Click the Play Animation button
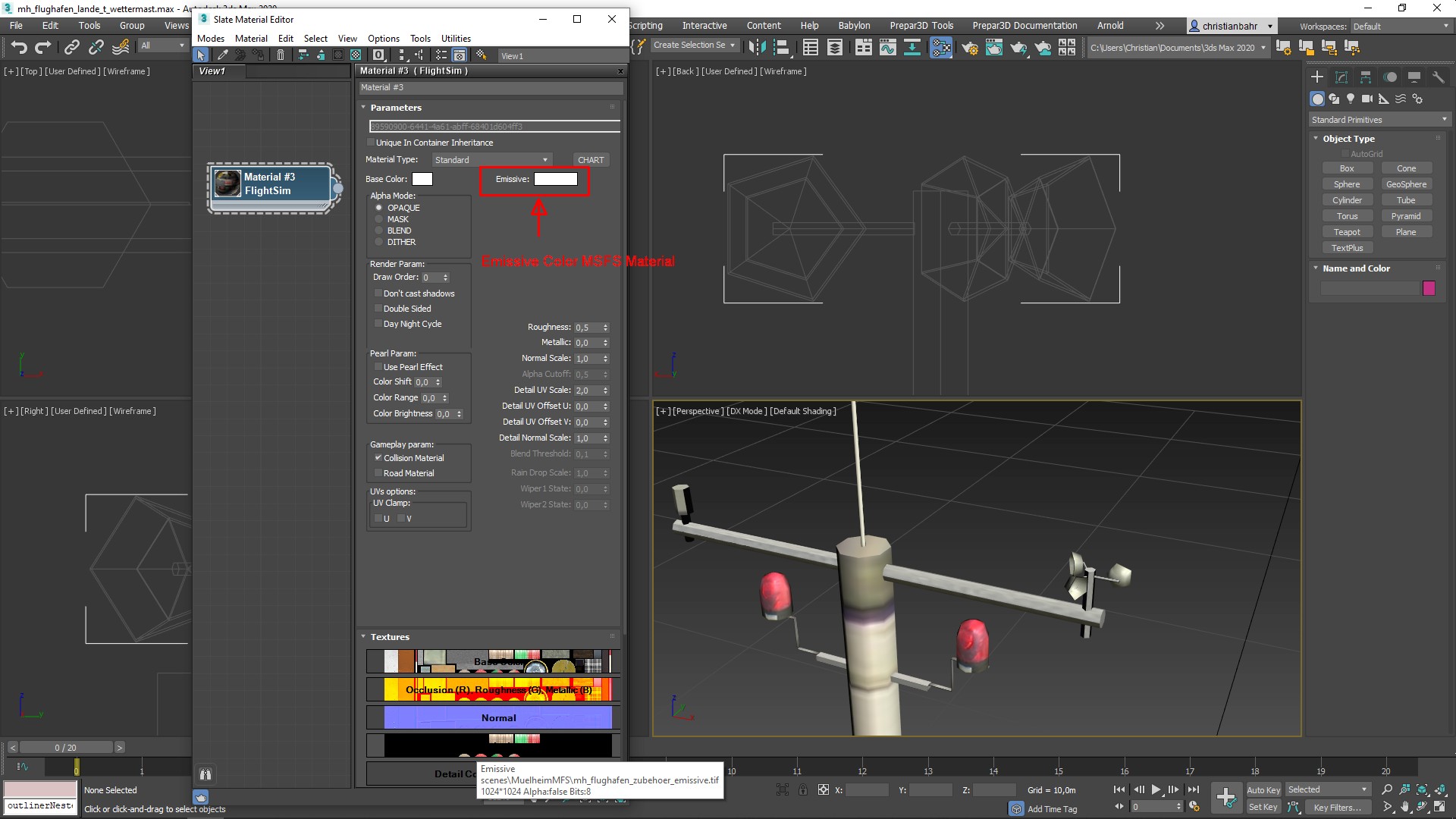This screenshot has height=819, width=1456. coord(1156,789)
